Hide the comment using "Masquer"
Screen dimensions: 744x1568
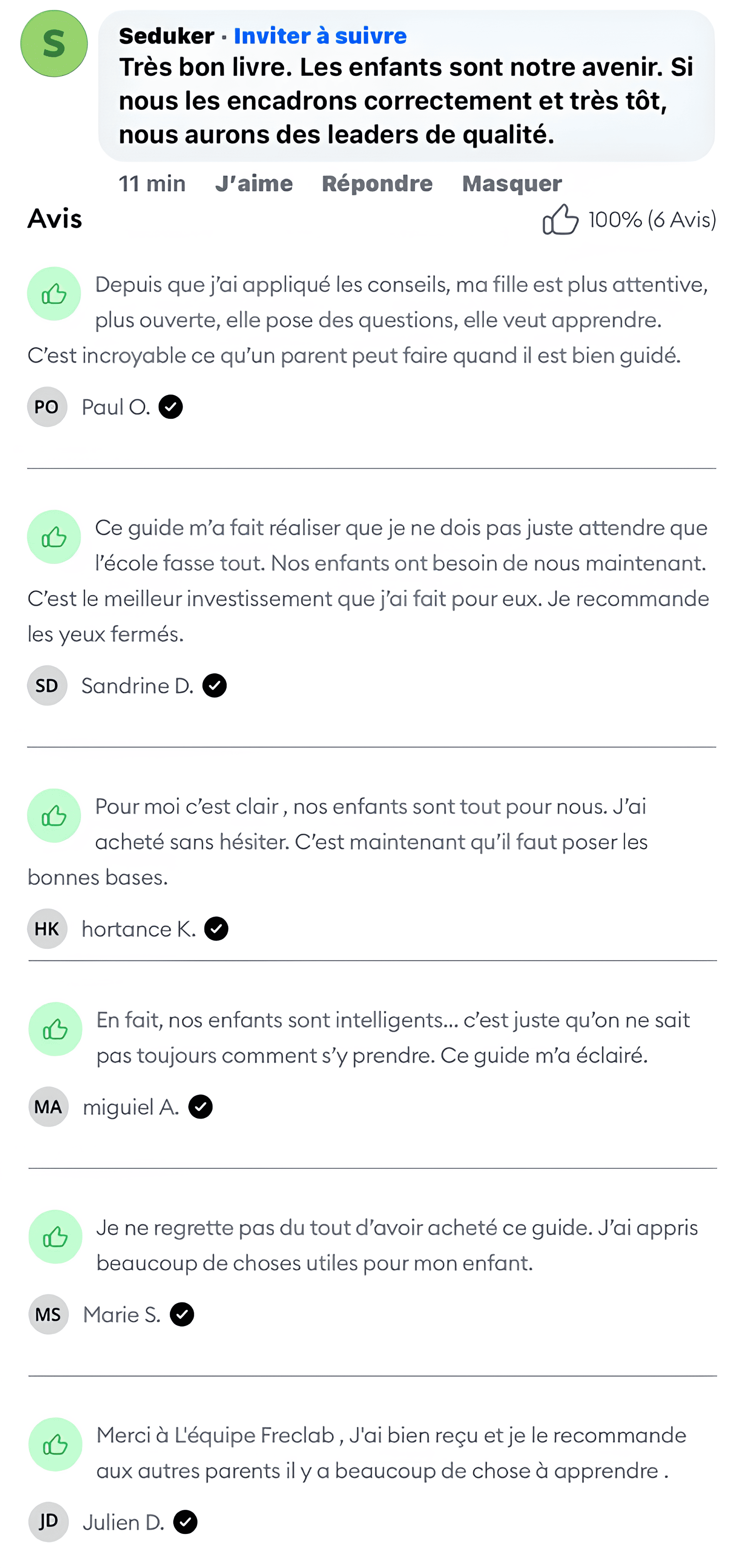click(x=511, y=183)
